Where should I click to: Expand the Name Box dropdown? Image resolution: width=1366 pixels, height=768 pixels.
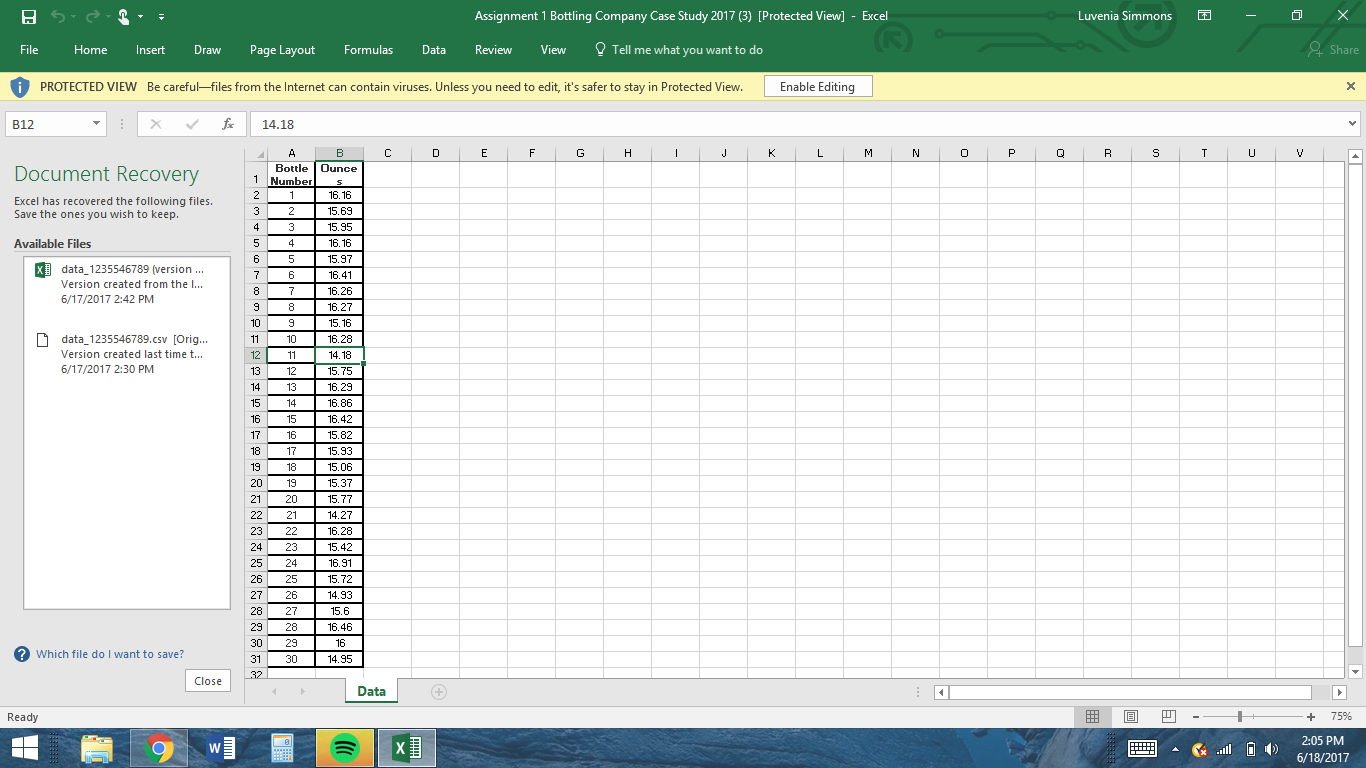tap(96, 124)
